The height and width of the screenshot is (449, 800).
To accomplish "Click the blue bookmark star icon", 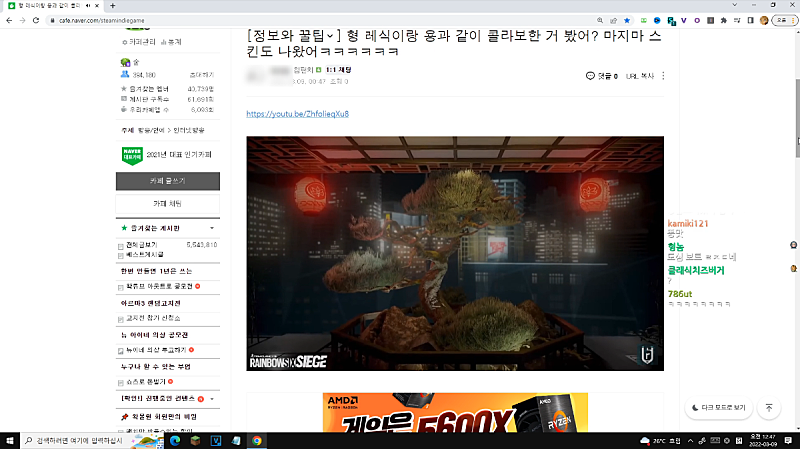I will (627, 20).
